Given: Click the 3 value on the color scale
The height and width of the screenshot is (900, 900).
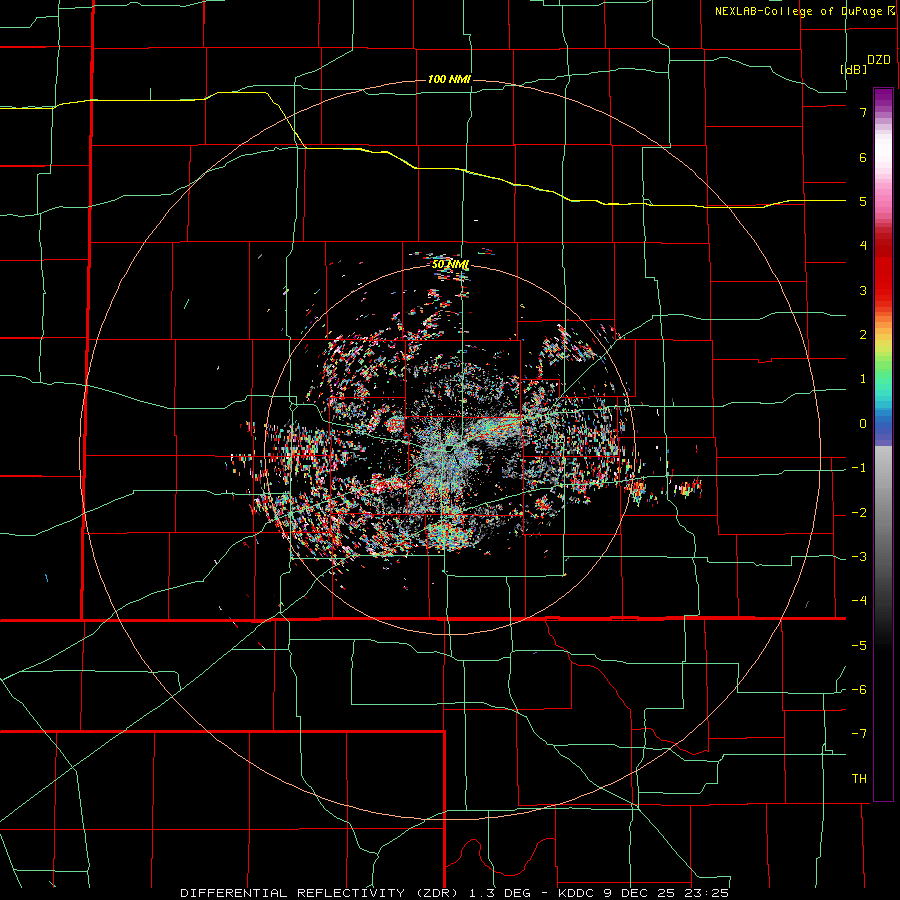Looking at the screenshot, I should coord(863,290).
